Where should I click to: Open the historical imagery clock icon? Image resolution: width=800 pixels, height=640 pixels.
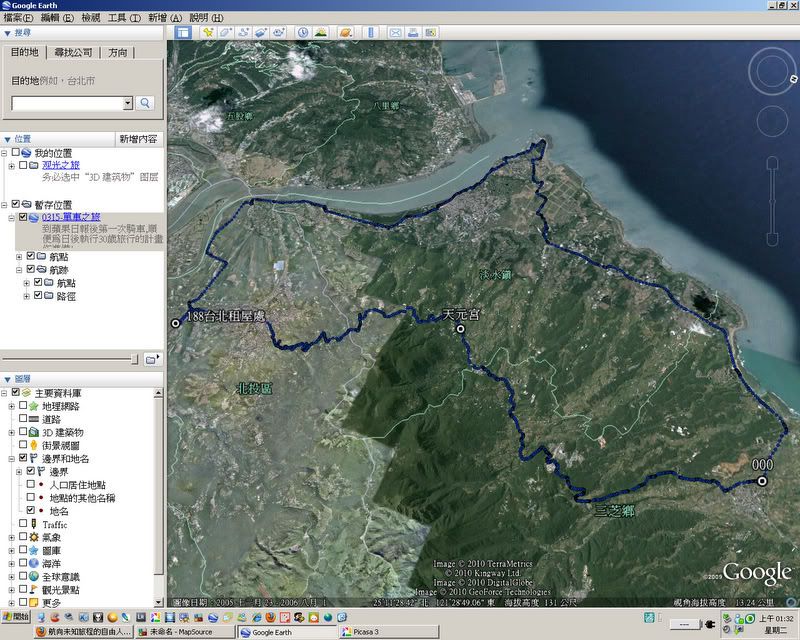303,32
